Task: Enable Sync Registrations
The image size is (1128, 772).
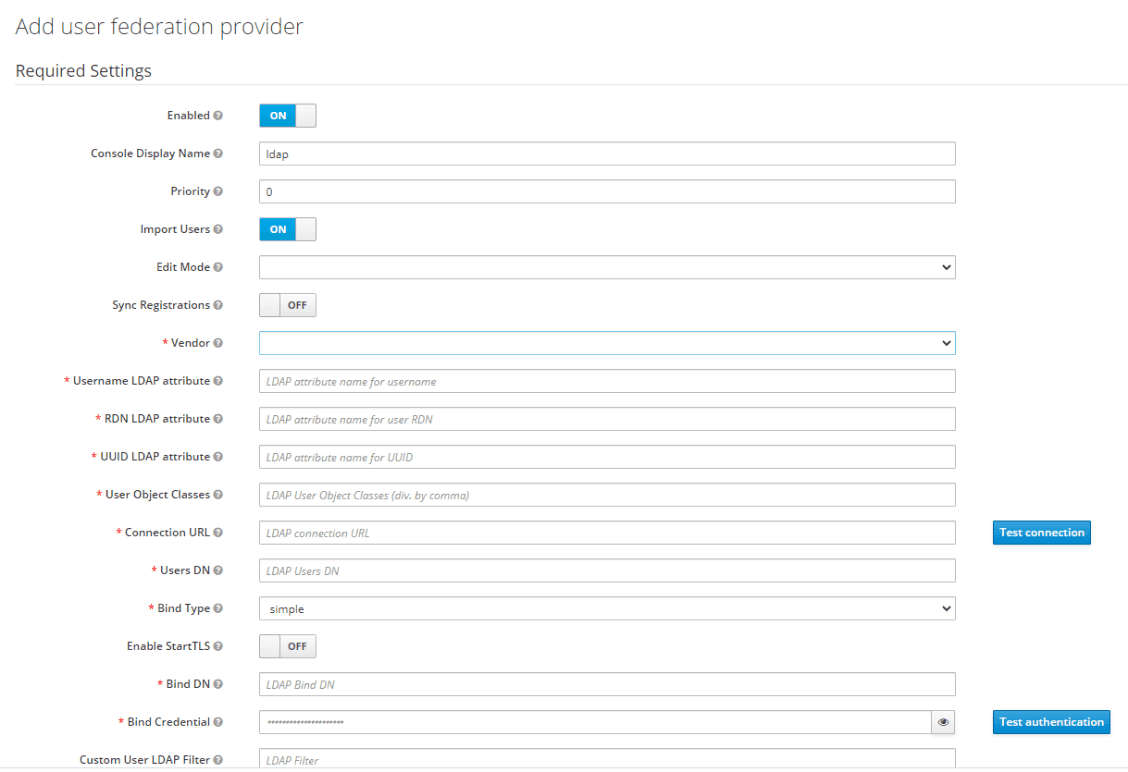Action: click(x=287, y=304)
